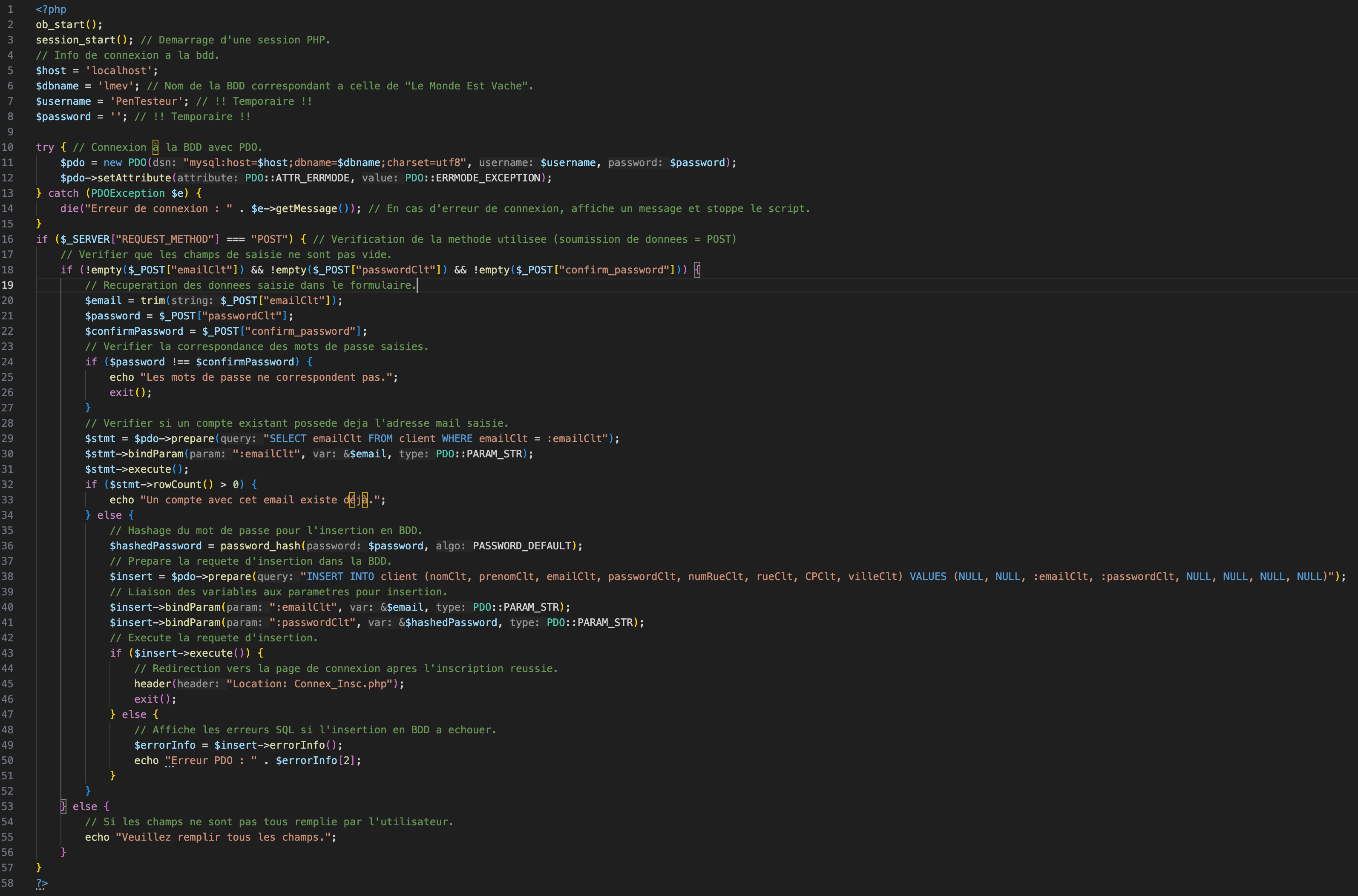The image size is (1358, 896).
Task: Click the Connex_Insc.php redirect string
Action: pos(337,683)
